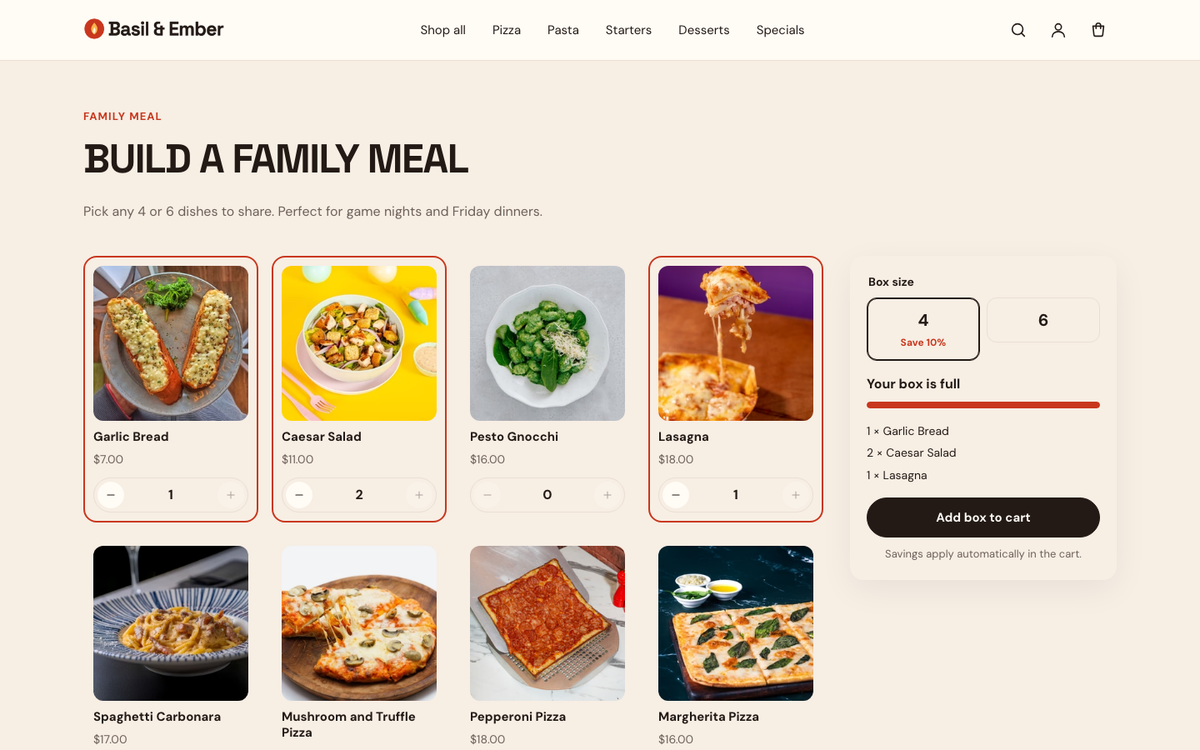Click the Basil & Ember flame logo
Screen dimensions: 1200x750
pyautogui.click(x=154, y=29)
